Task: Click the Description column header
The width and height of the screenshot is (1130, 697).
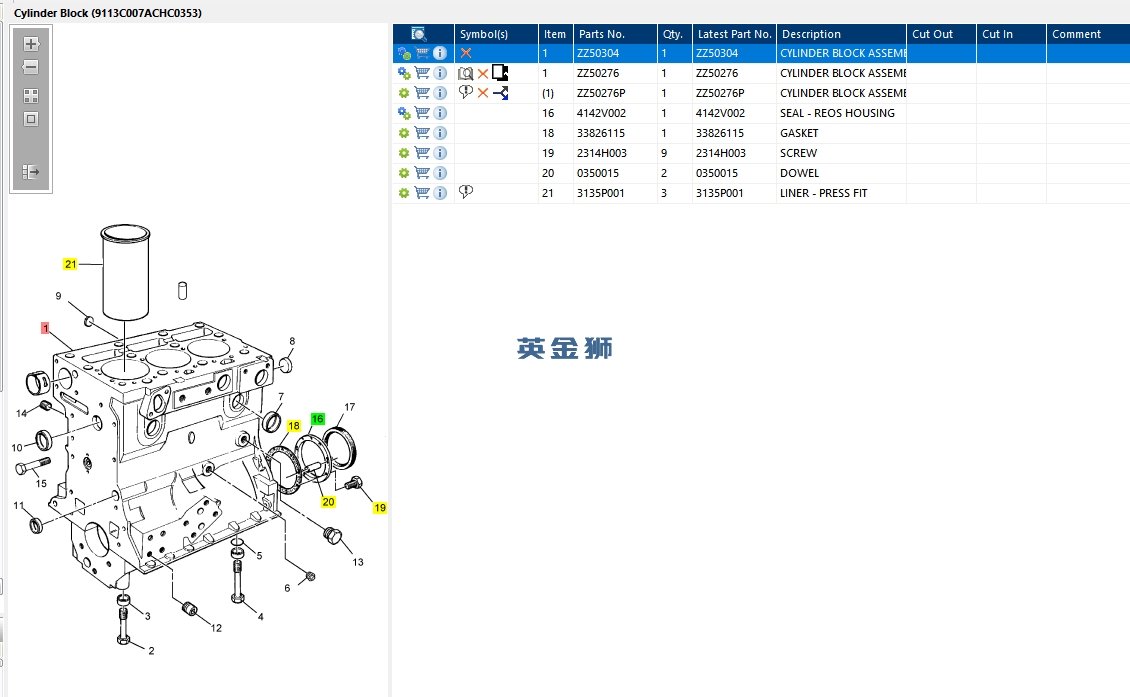Action: (810, 34)
